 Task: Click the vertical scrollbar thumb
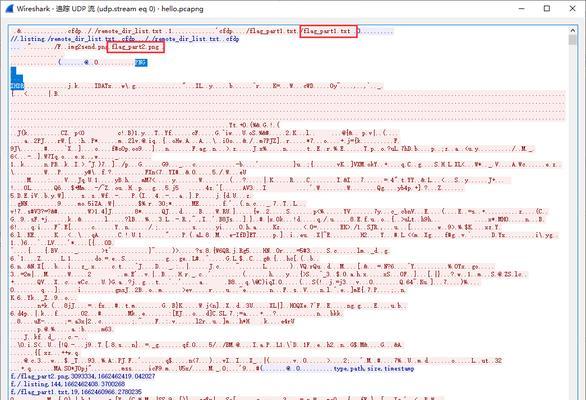[x=572, y=40]
